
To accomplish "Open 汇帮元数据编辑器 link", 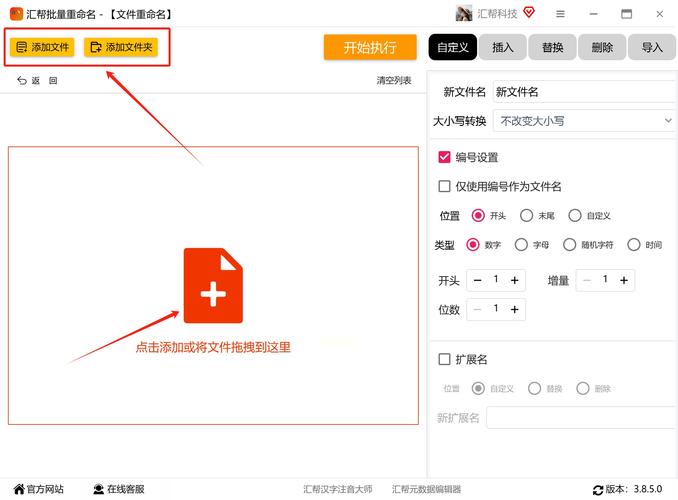I will pyautogui.click(x=426, y=489).
